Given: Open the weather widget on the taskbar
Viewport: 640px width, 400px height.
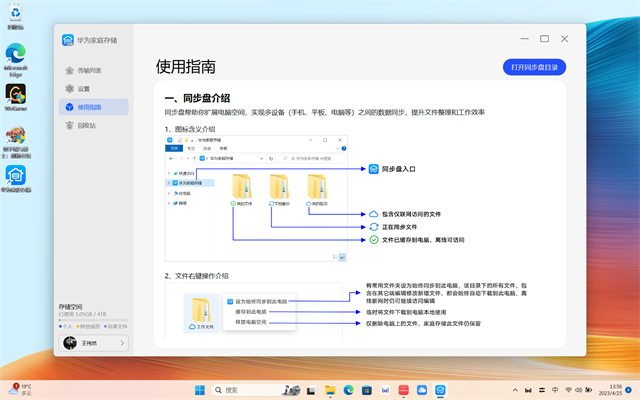Looking at the screenshot, I should tap(20, 390).
